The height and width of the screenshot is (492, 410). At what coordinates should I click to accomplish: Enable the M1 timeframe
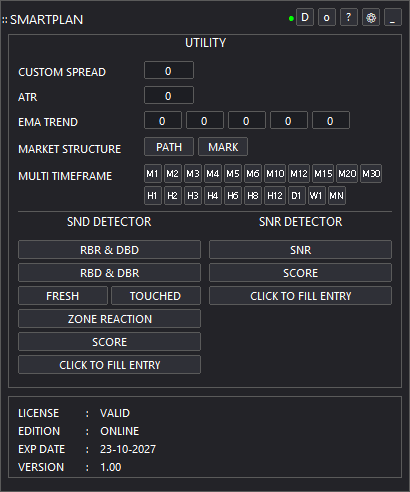click(153, 174)
